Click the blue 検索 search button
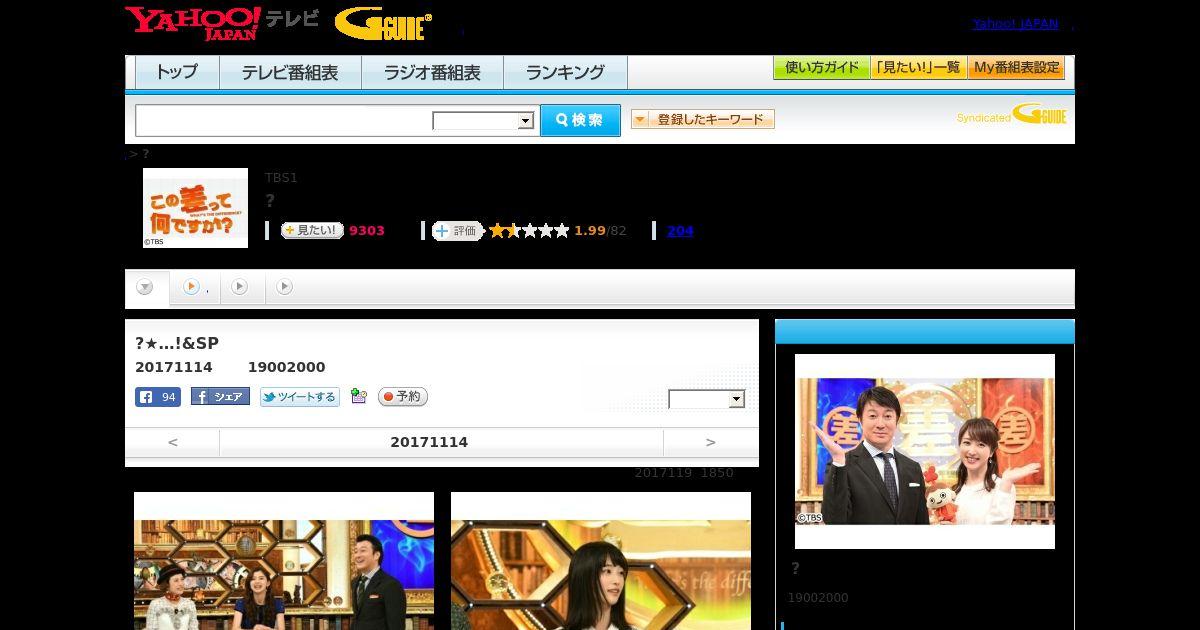The width and height of the screenshot is (1200, 630). pos(580,120)
